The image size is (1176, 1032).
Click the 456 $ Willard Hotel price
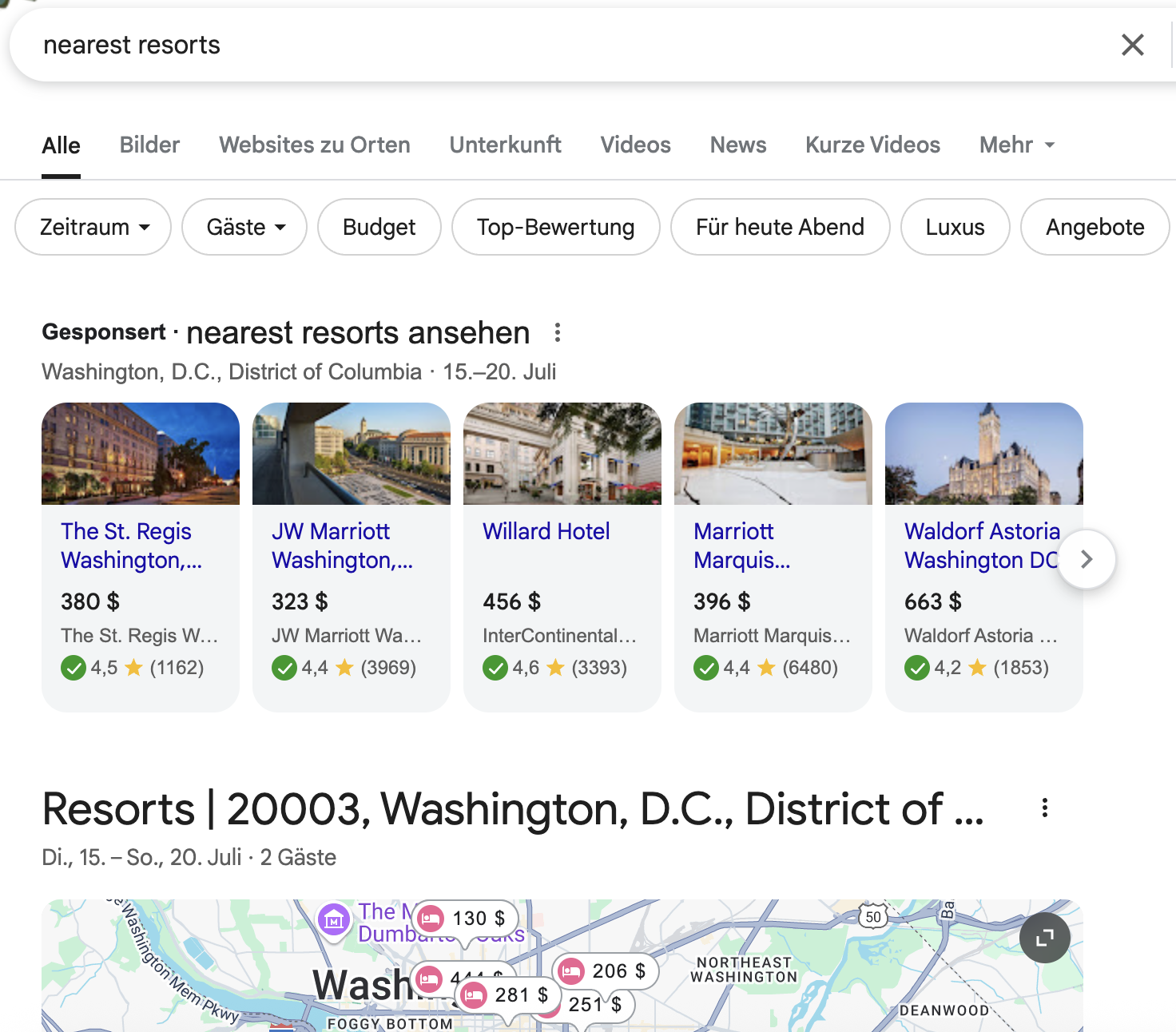click(512, 601)
